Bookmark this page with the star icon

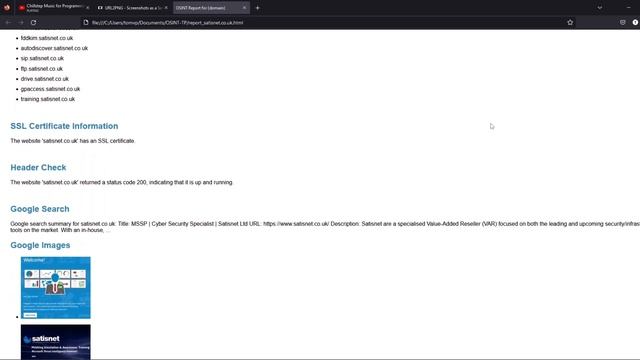570,22
